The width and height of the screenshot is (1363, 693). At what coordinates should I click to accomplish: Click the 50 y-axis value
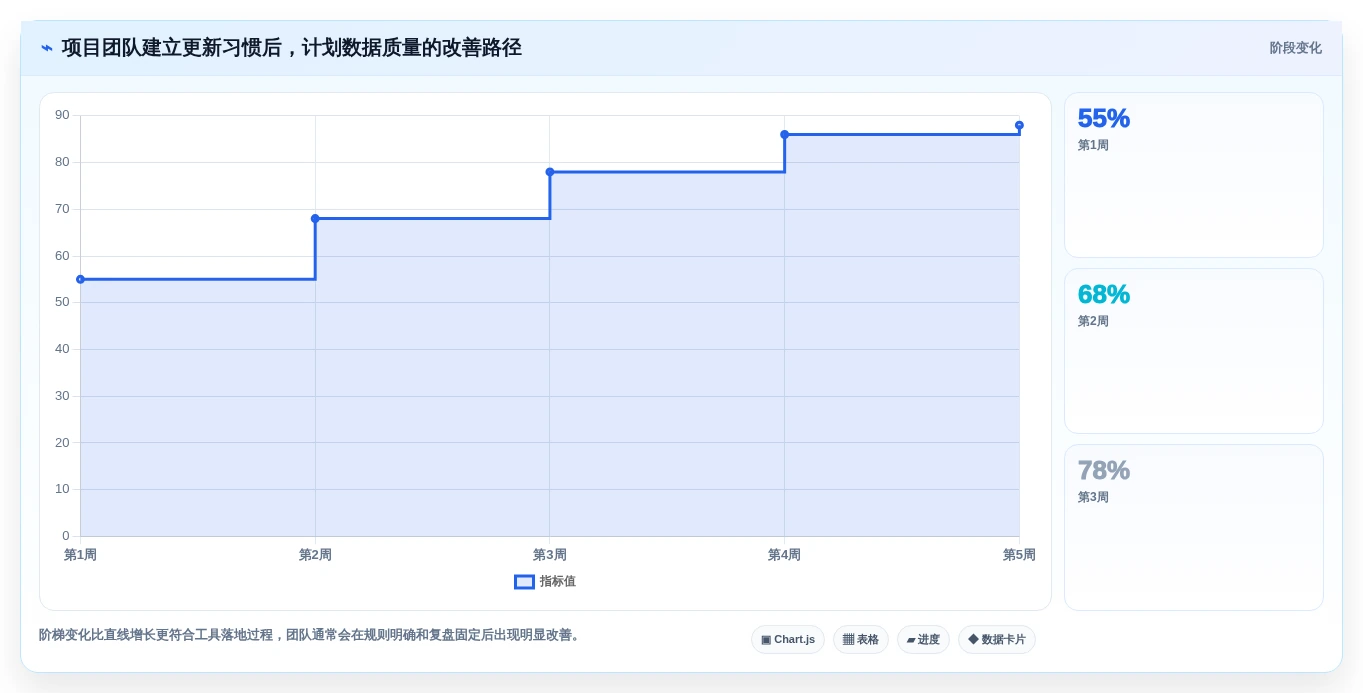click(x=62, y=302)
